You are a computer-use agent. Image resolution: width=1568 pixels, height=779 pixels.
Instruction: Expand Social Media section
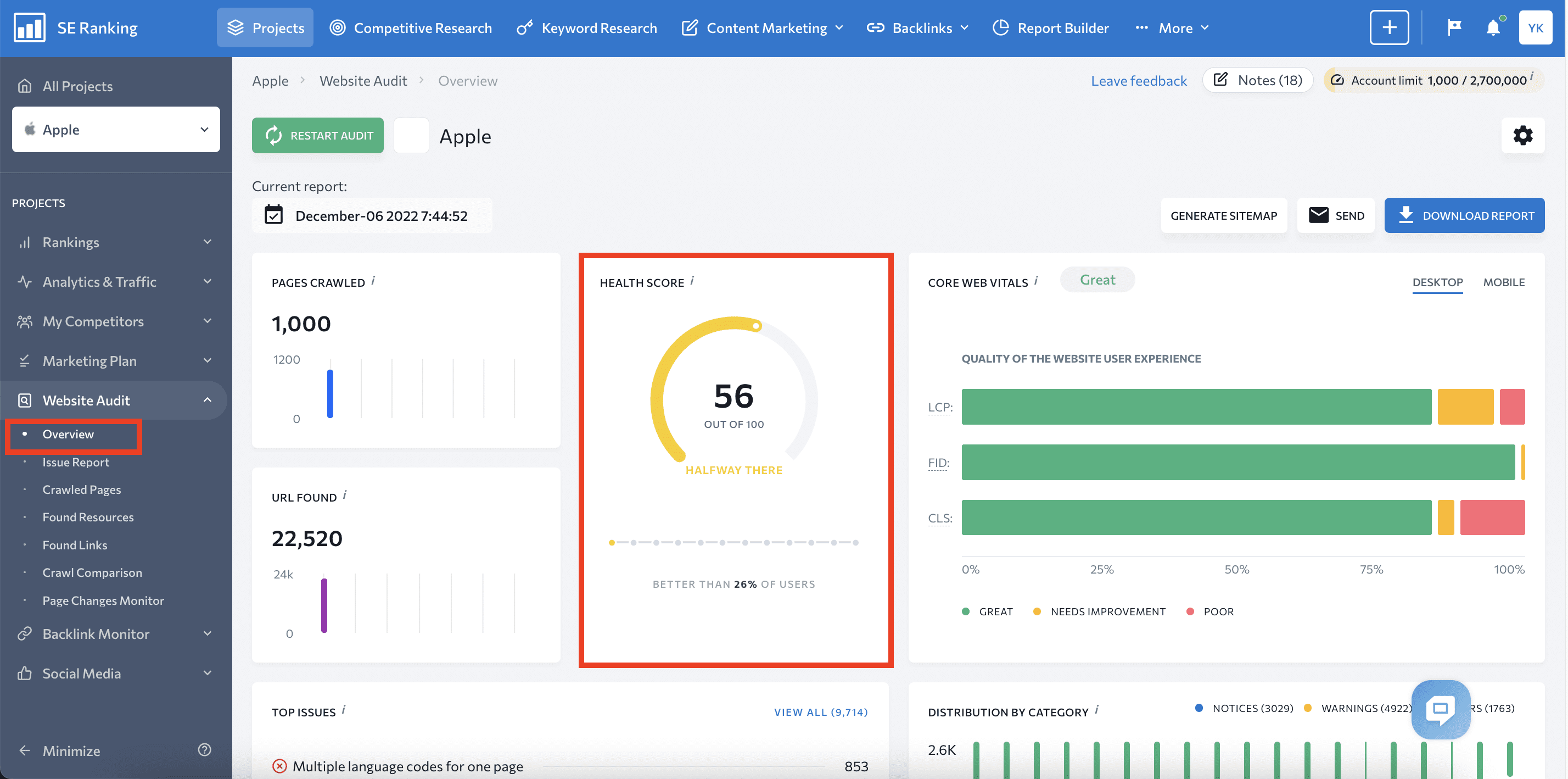pyautogui.click(x=208, y=673)
